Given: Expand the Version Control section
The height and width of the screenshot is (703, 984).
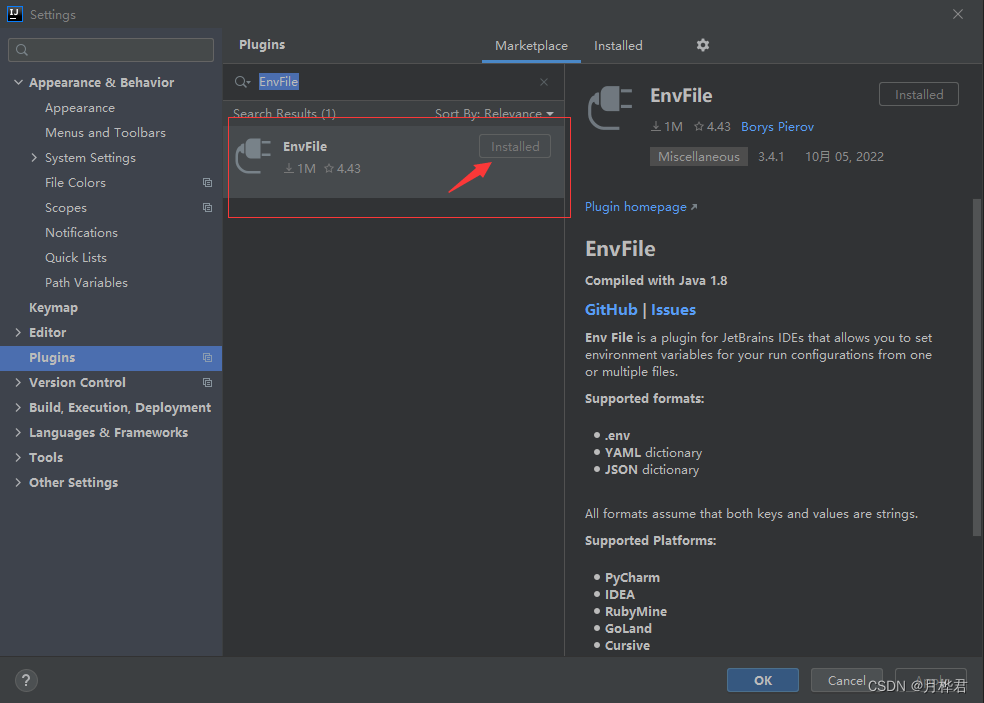Looking at the screenshot, I should point(18,382).
